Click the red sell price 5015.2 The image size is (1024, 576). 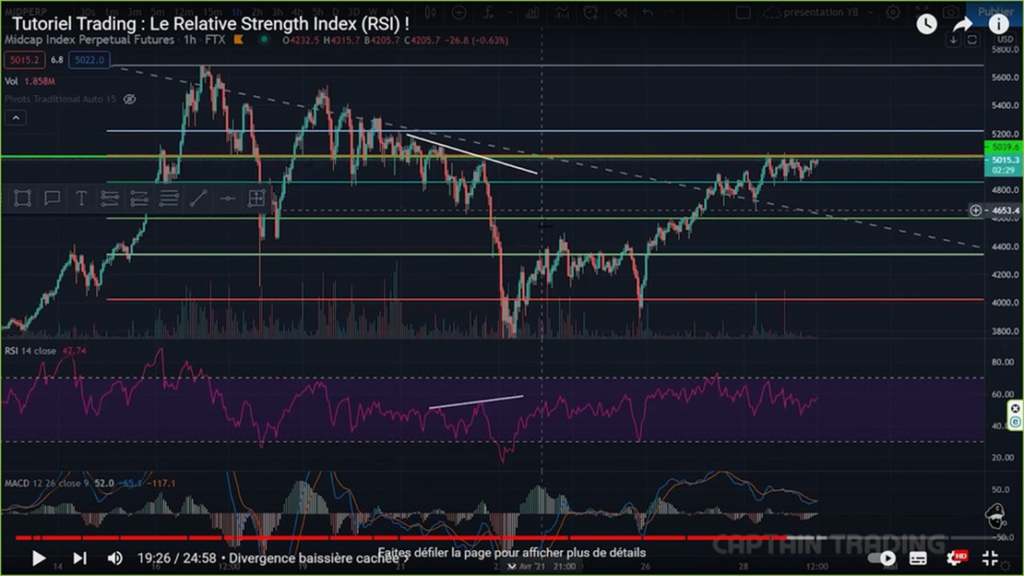click(24, 60)
